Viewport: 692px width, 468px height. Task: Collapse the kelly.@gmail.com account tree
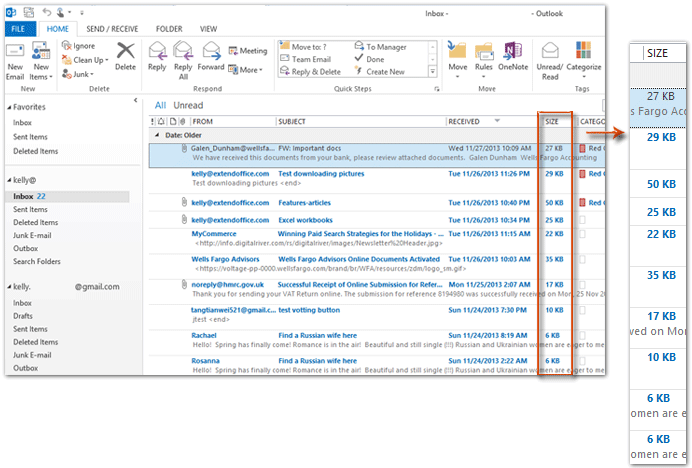(9, 287)
